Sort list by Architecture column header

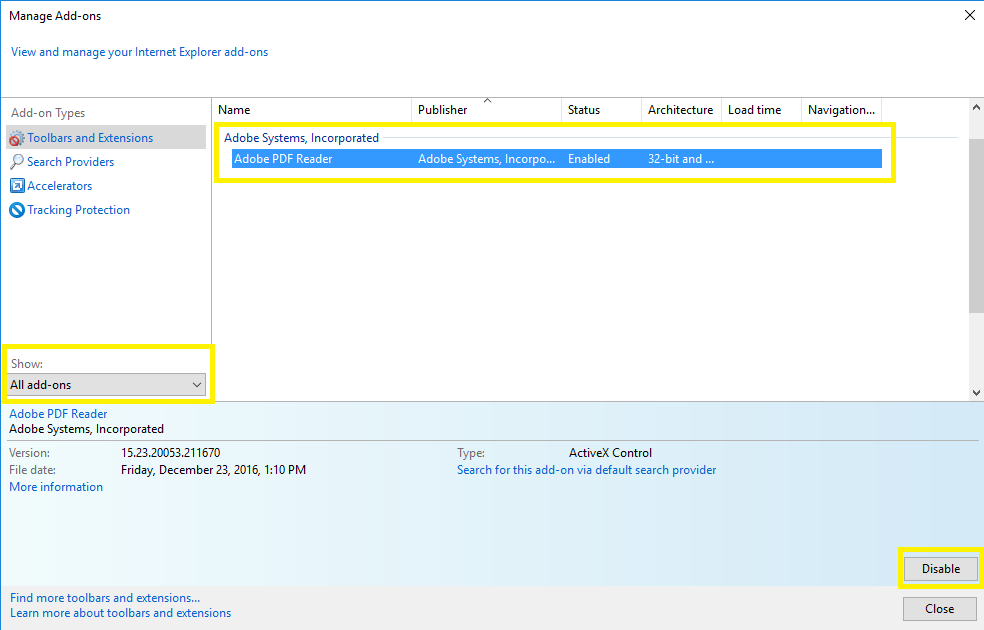tap(681, 110)
